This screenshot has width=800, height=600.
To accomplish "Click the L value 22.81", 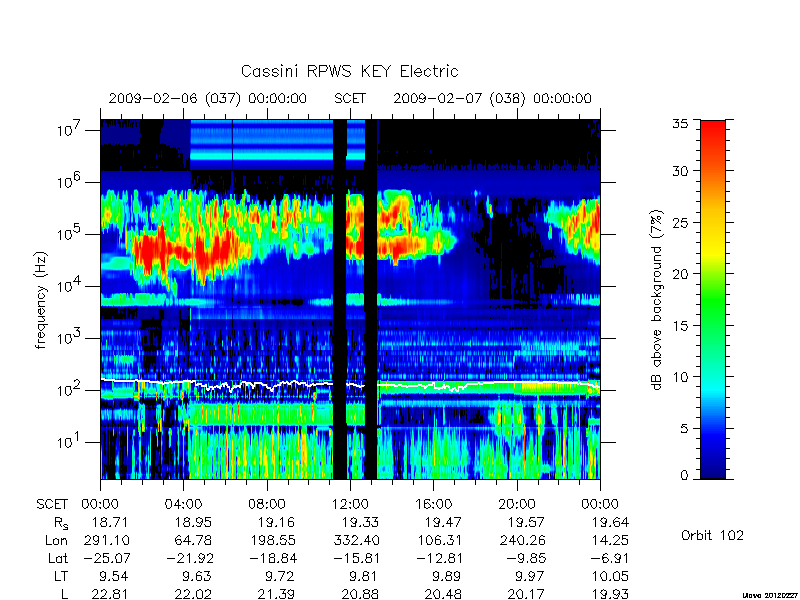I will pos(110,594).
